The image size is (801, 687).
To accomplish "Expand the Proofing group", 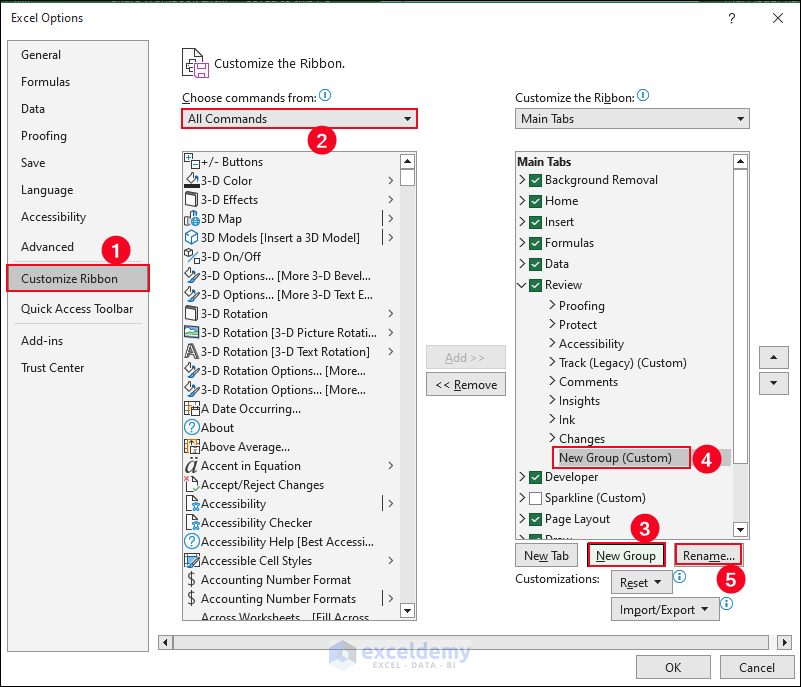I will click(552, 305).
